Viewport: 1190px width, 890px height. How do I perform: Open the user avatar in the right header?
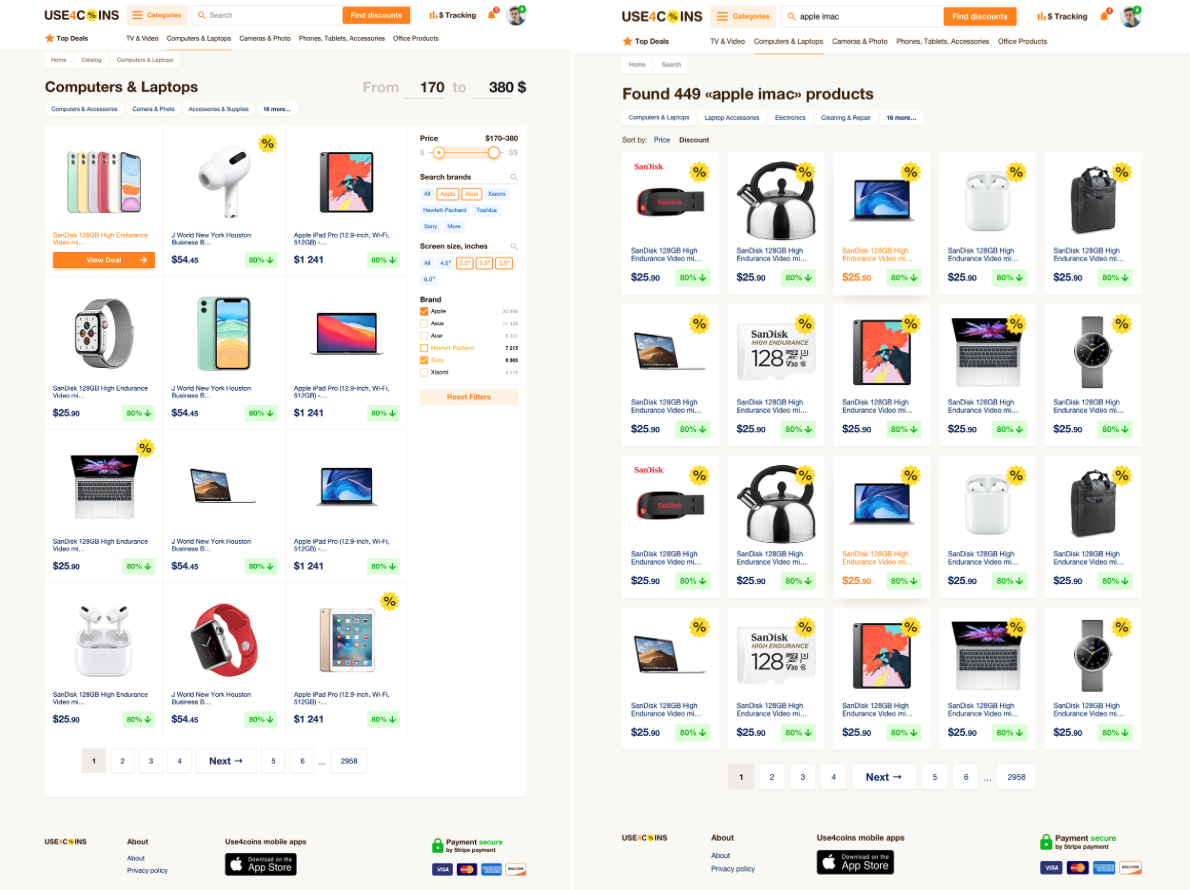point(1131,16)
